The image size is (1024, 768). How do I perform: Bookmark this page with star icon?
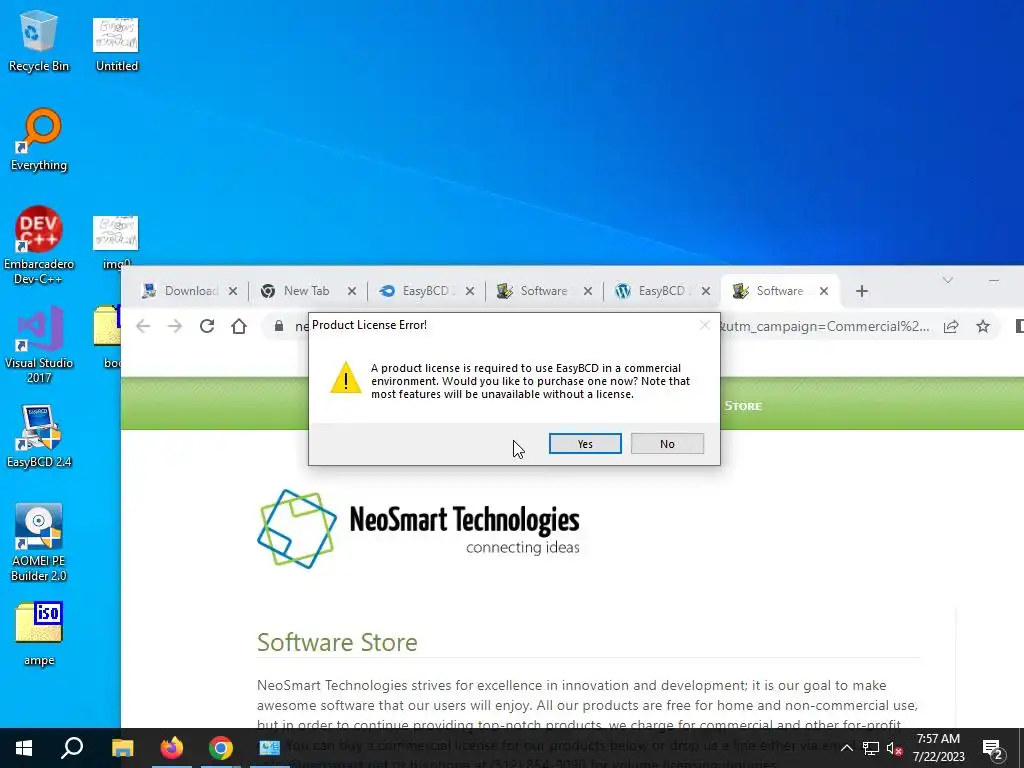(x=983, y=326)
